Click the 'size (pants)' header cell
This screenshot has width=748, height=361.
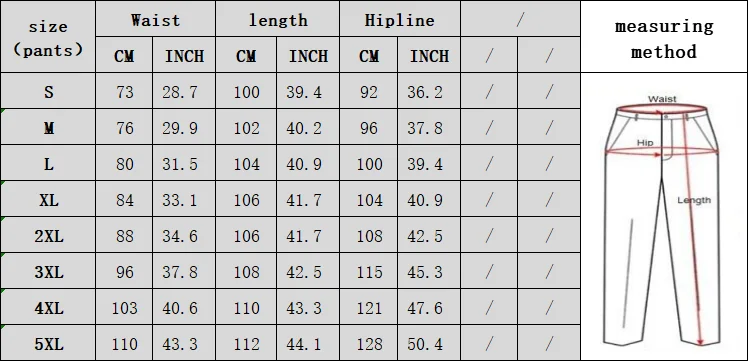click(x=48, y=37)
